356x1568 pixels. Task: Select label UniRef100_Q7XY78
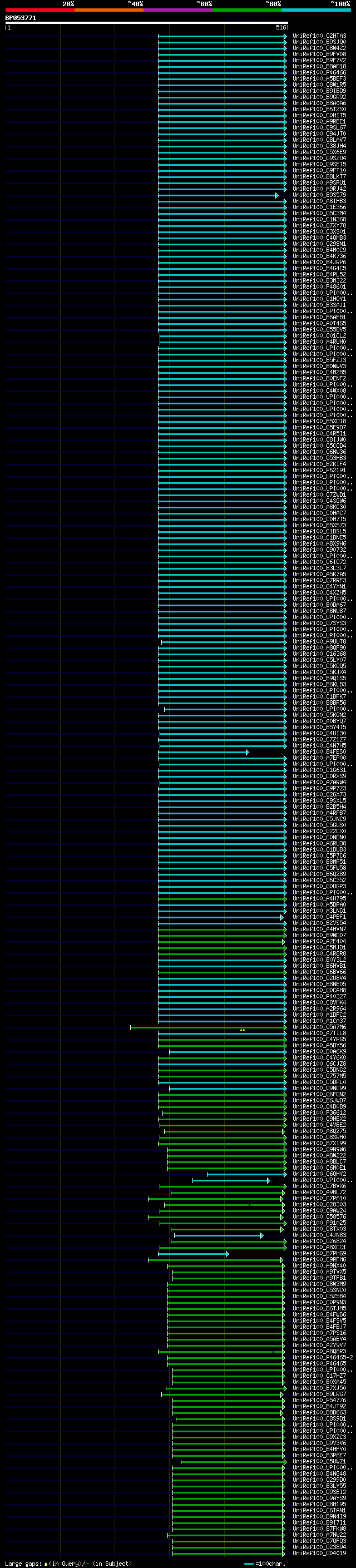319,226
